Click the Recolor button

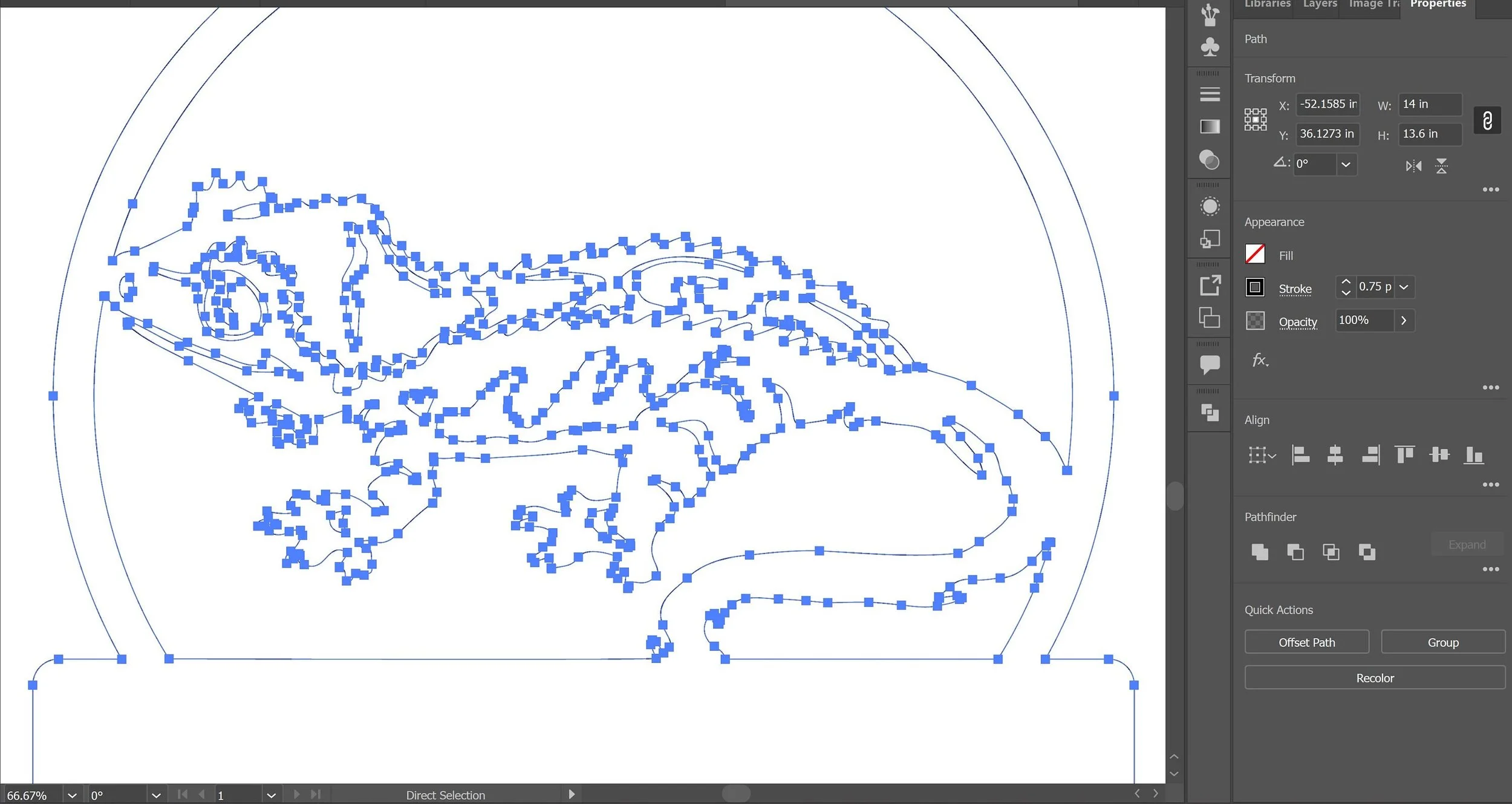[x=1374, y=678]
